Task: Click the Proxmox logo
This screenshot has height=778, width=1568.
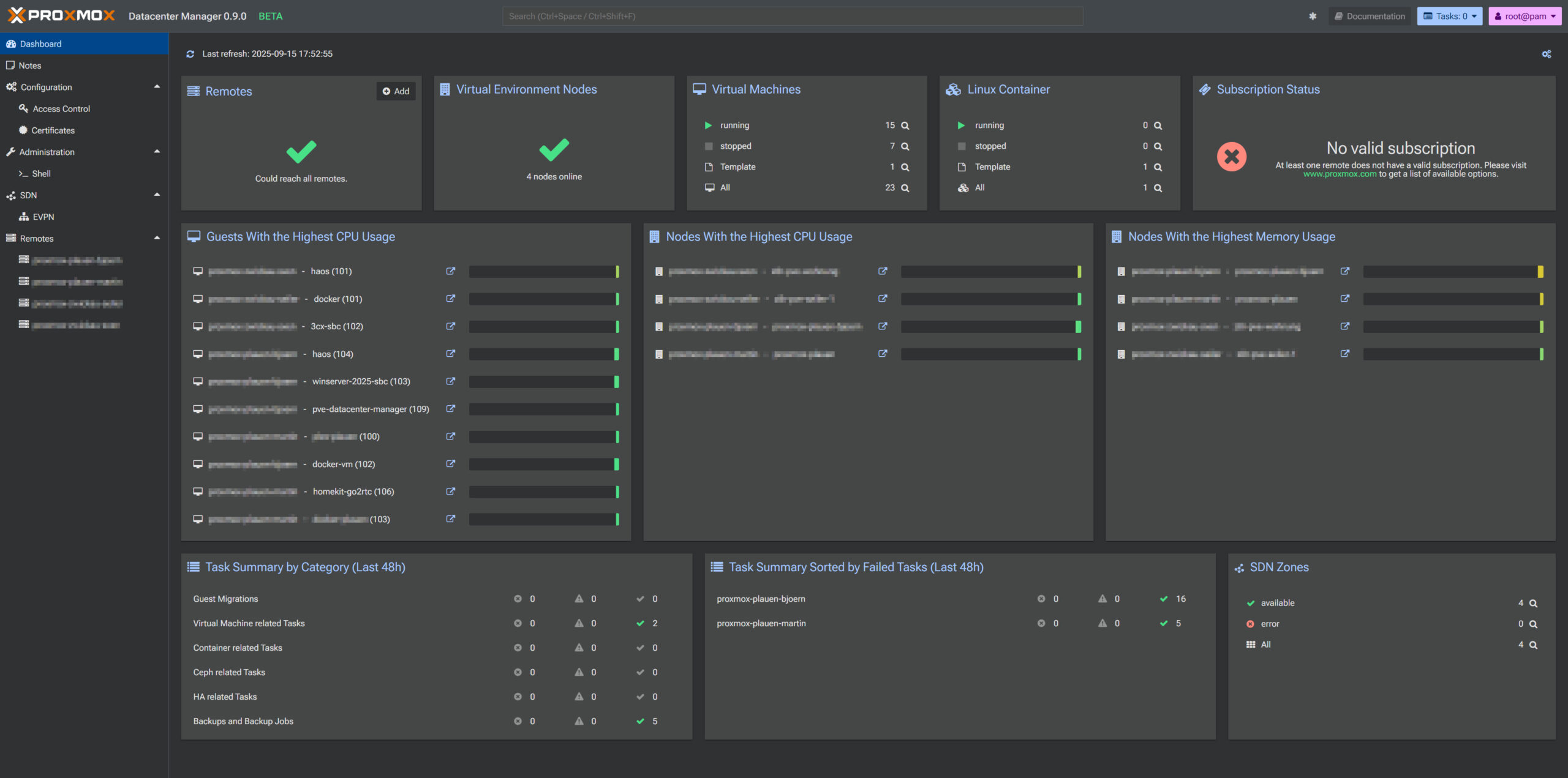Action: (x=61, y=16)
